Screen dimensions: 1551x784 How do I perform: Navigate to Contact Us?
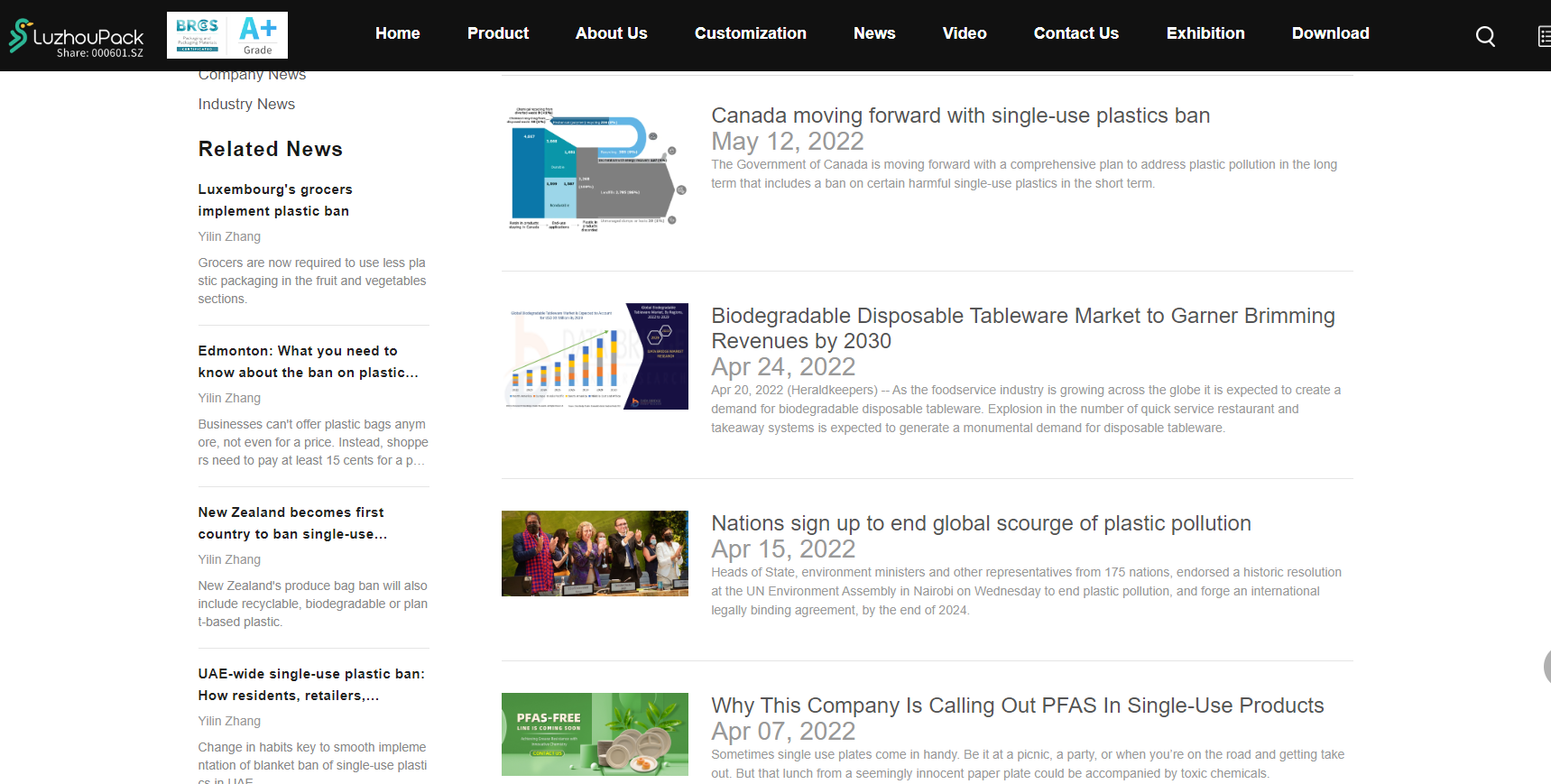point(1076,33)
